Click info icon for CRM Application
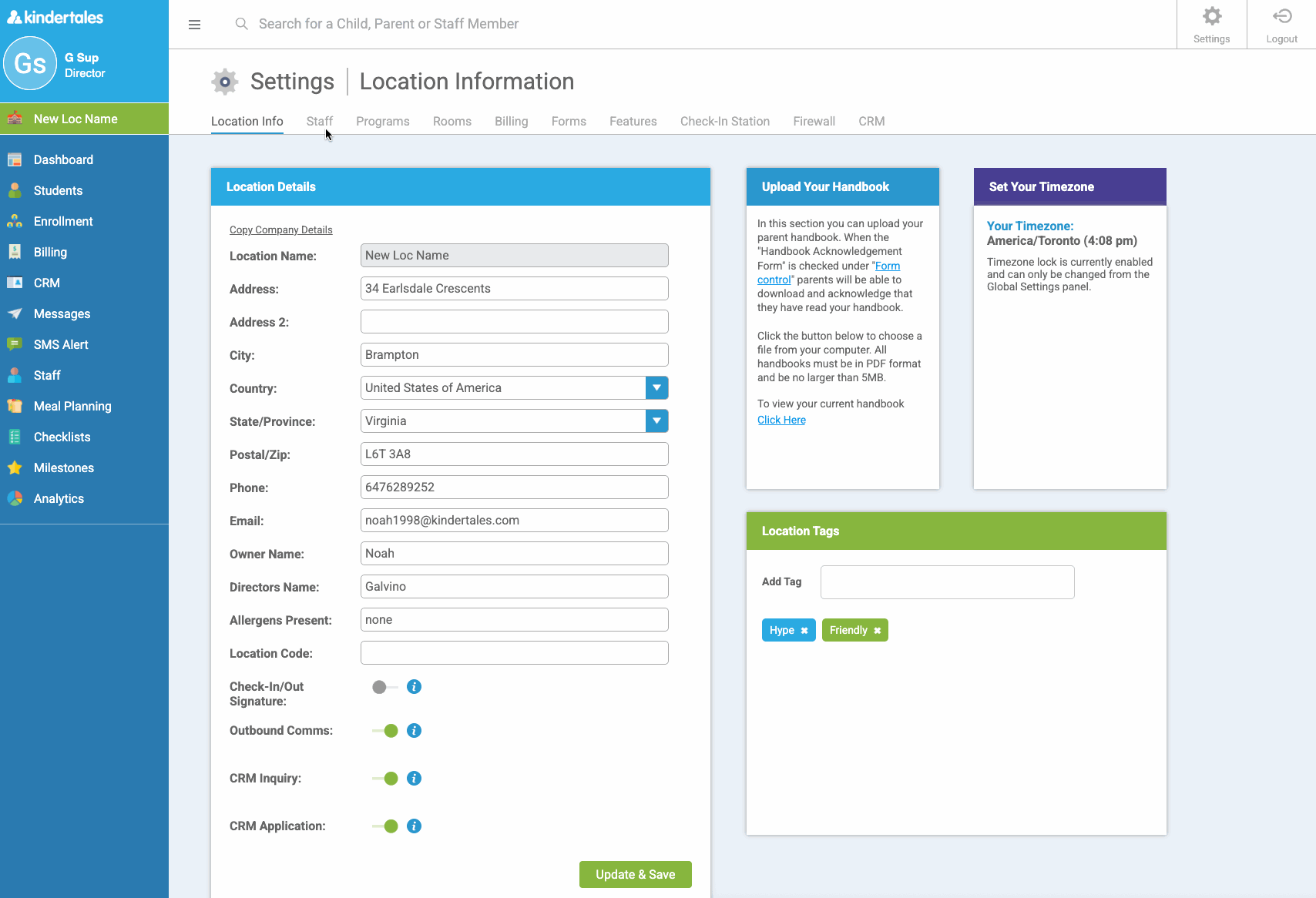The image size is (1316, 898). click(414, 826)
